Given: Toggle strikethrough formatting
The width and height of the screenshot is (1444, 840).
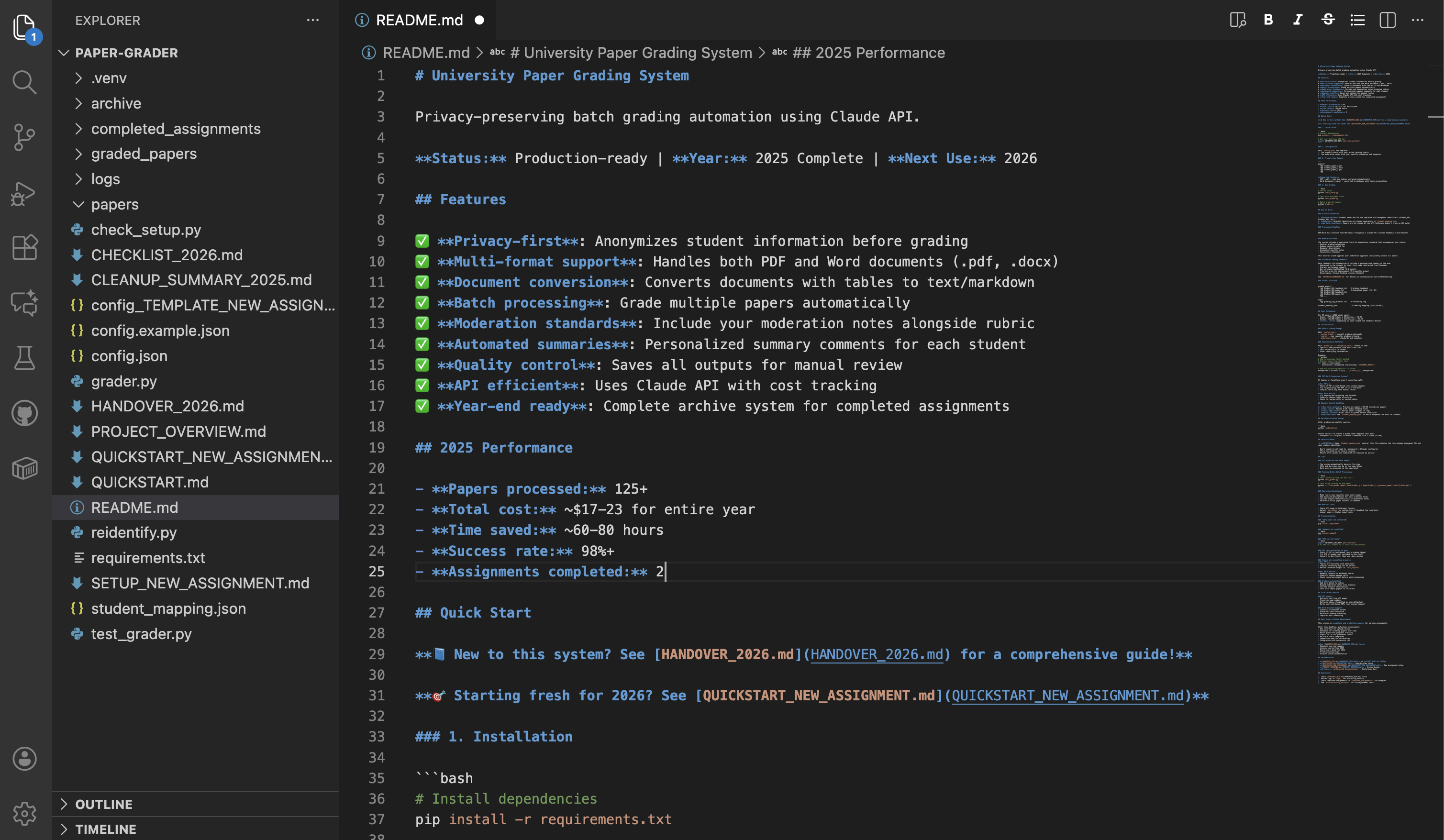Looking at the screenshot, I should click(1328, 20).
